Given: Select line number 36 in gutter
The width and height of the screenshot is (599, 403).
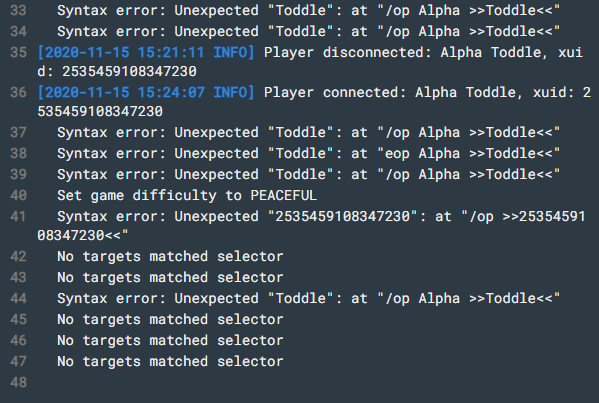Looking at the screenshot, I should [18, 92].
